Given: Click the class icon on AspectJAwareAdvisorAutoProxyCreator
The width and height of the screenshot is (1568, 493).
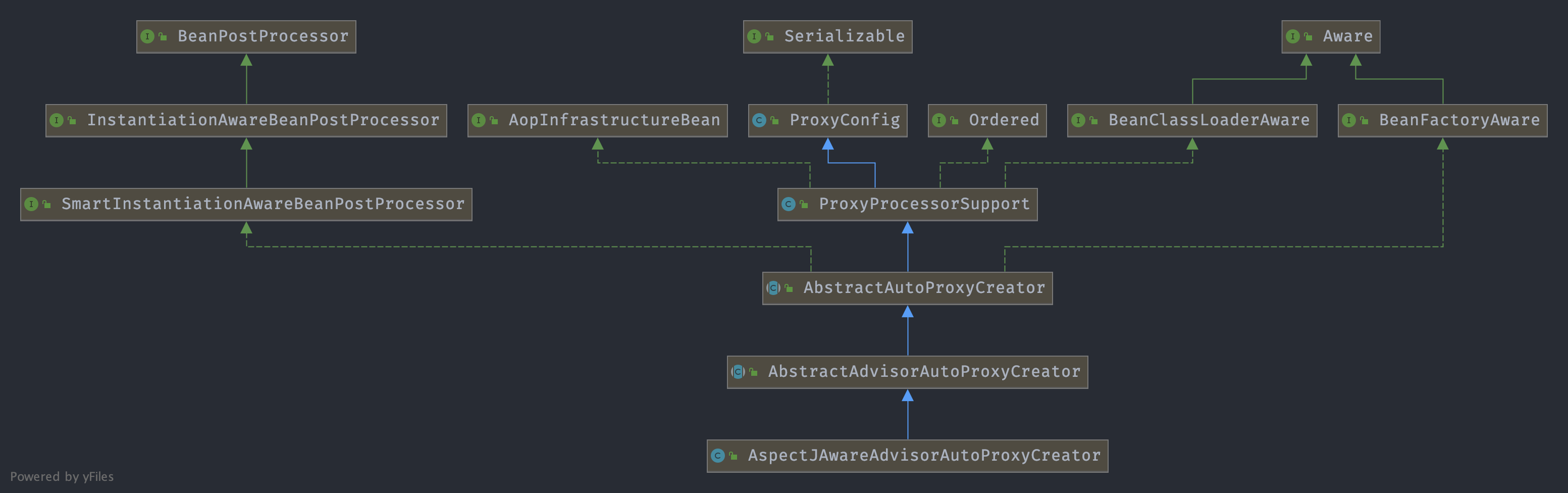Looking at the screenshot, I should 719,455.
